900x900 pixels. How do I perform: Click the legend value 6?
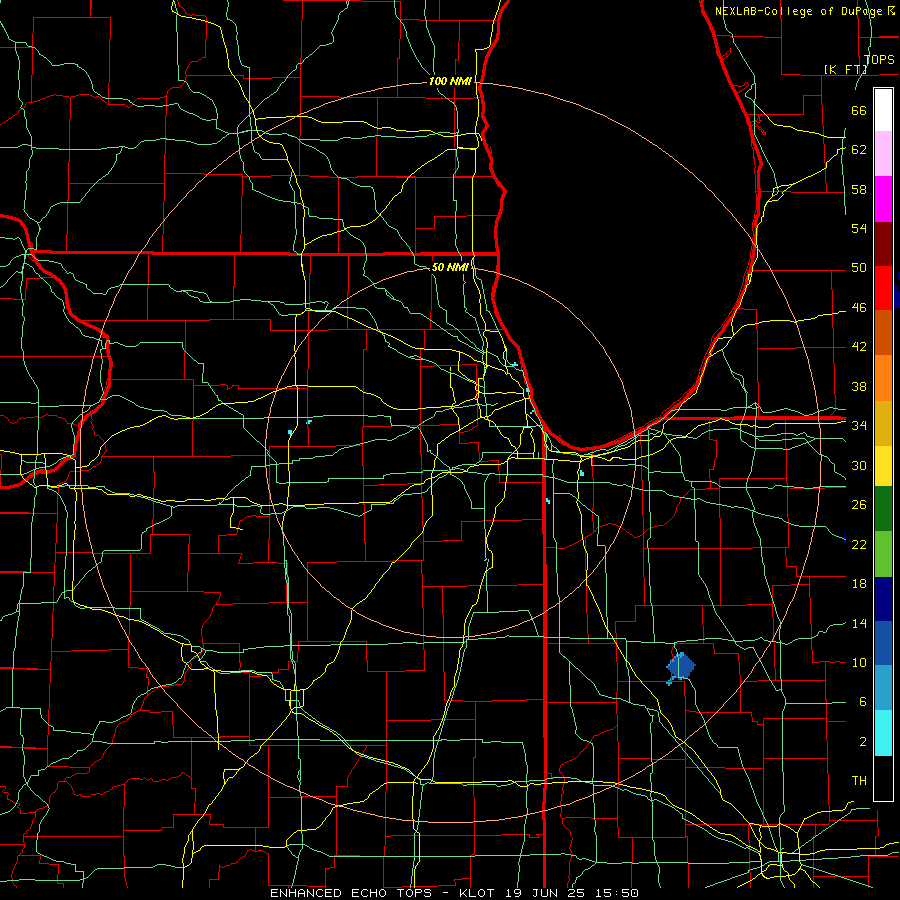coord(862,702)
